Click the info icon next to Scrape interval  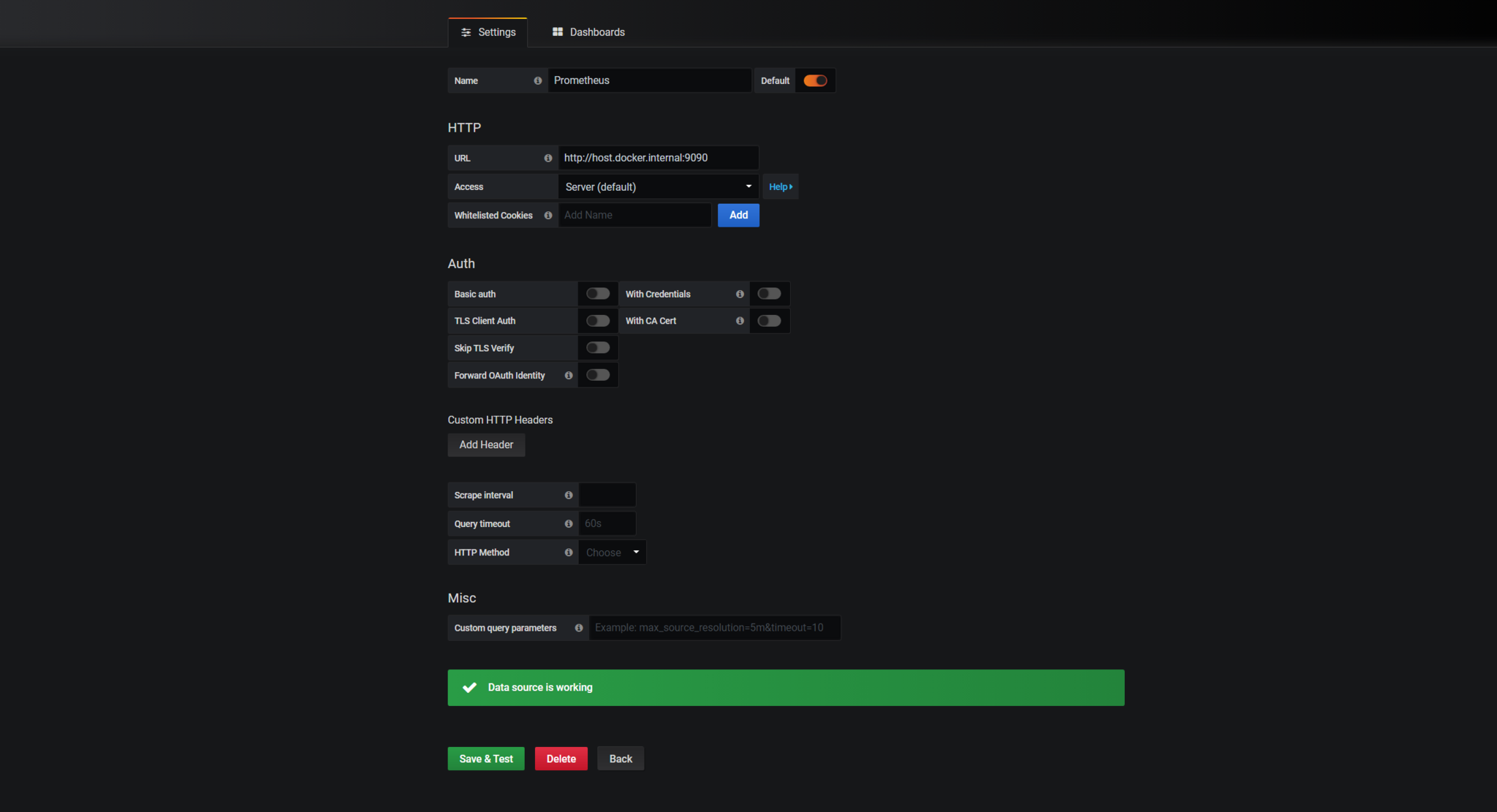coord(568,495)
